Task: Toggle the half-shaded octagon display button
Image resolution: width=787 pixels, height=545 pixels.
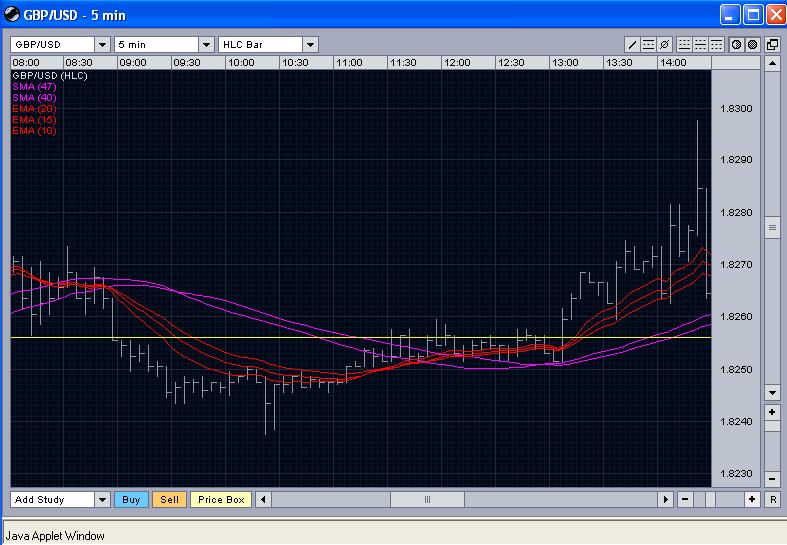Action: tap(736, 45)
